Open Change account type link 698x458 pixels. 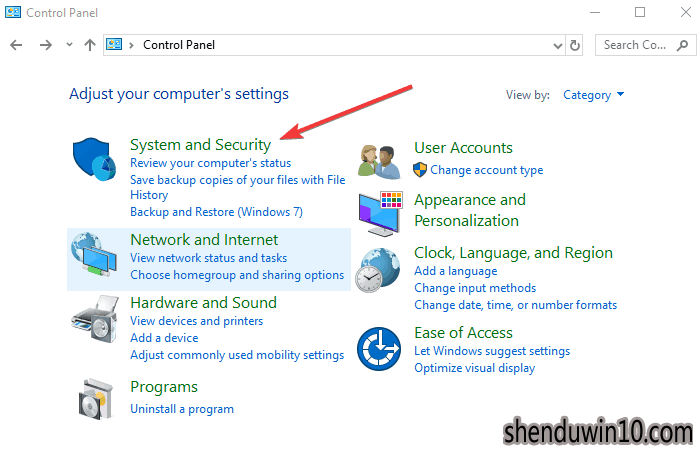point(487,170)
